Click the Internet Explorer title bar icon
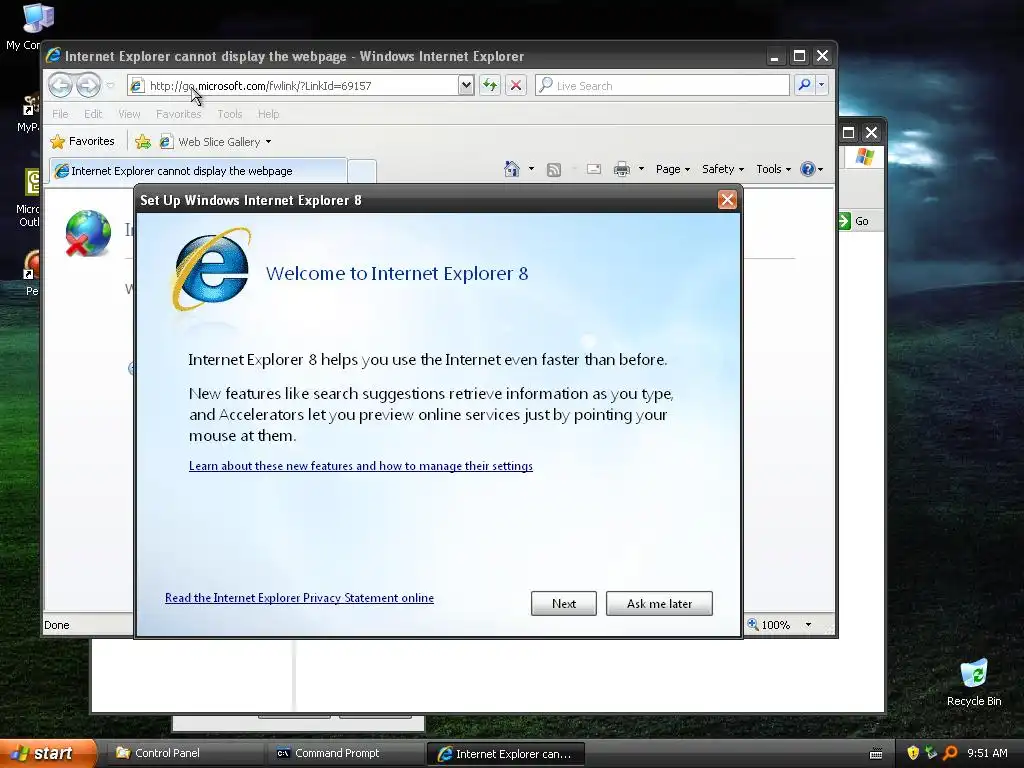The image size is (1024, 768). [54, 56]
